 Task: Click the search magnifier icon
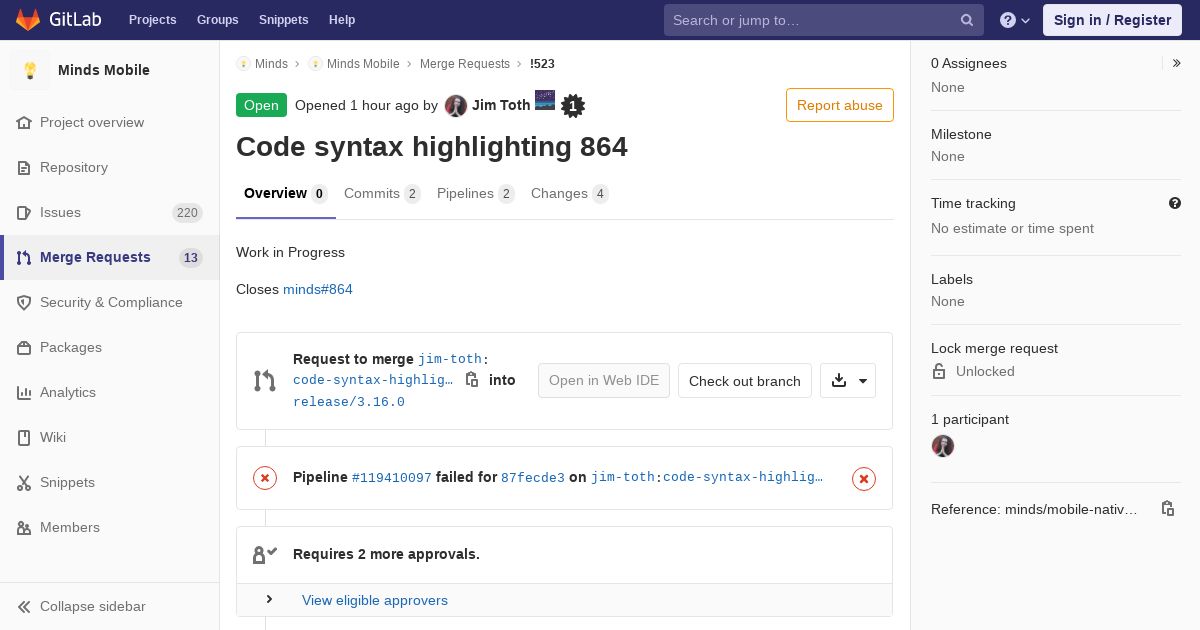(967, 20)
